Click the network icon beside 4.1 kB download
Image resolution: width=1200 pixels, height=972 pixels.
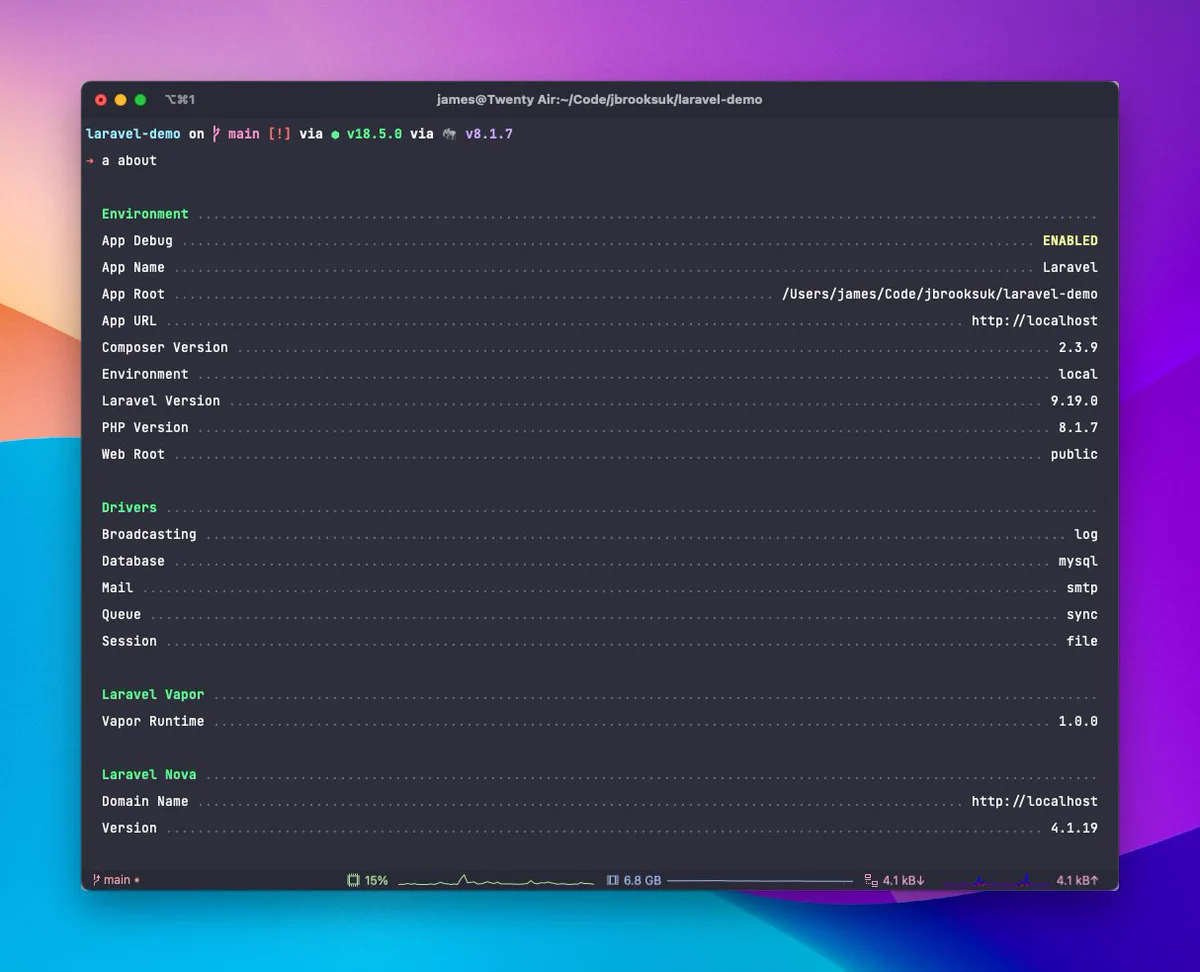(871, 880)
